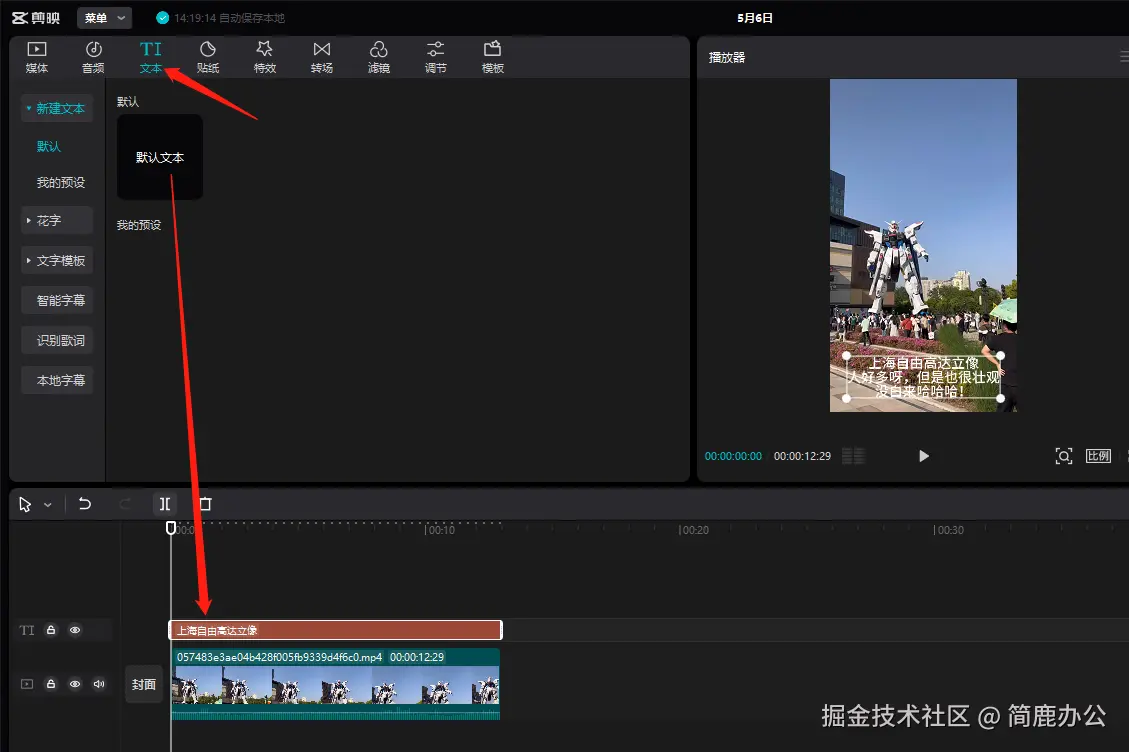Image resolution: width=1129 pixels, height=752 pixels.
Task: Open the 音频 audio panel
Action: [x=93, y=56]
